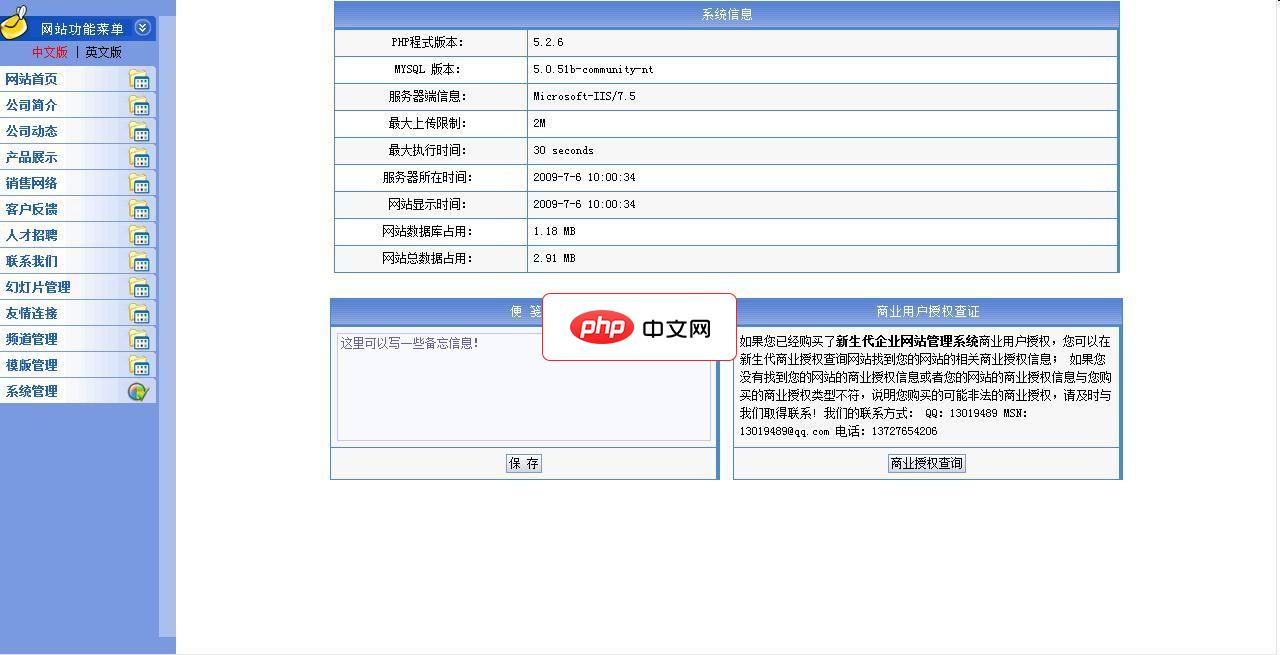
Task: Click the folder icon beside 公司简介
Action: [x=139, y=106]
